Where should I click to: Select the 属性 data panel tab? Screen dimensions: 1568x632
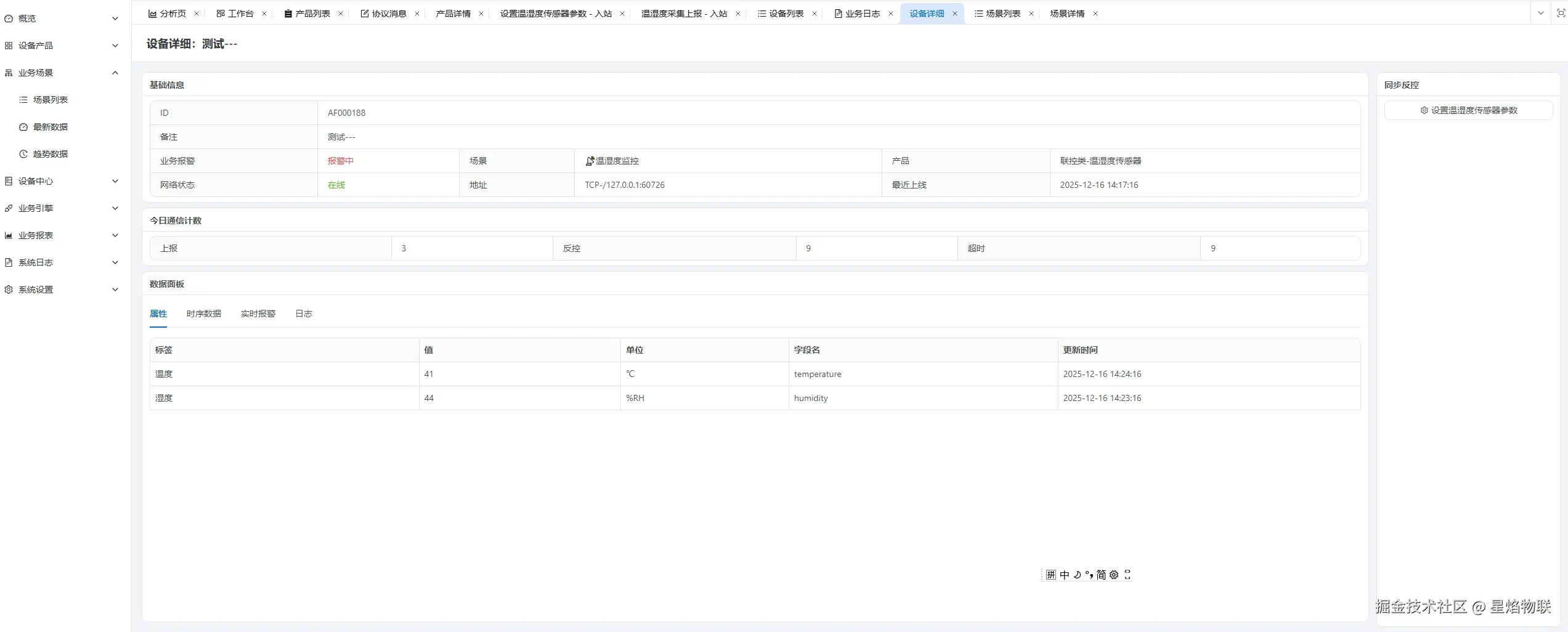tap(158, 314)
